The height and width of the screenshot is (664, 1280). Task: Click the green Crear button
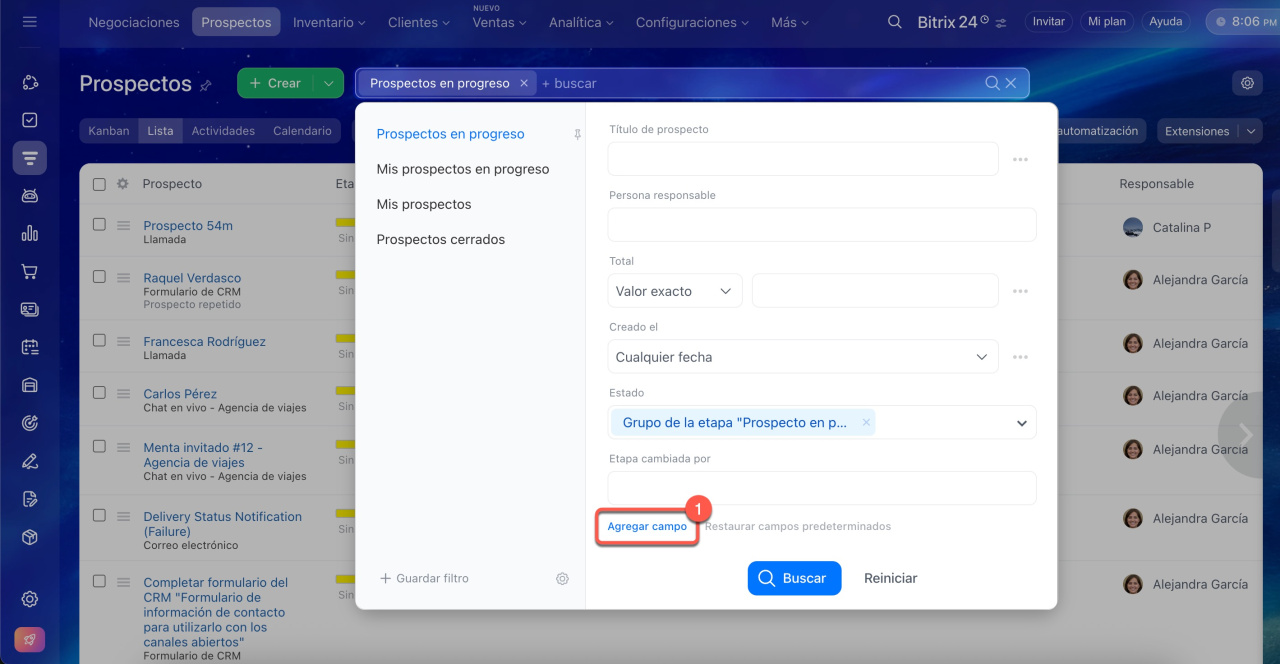(275, 83)
